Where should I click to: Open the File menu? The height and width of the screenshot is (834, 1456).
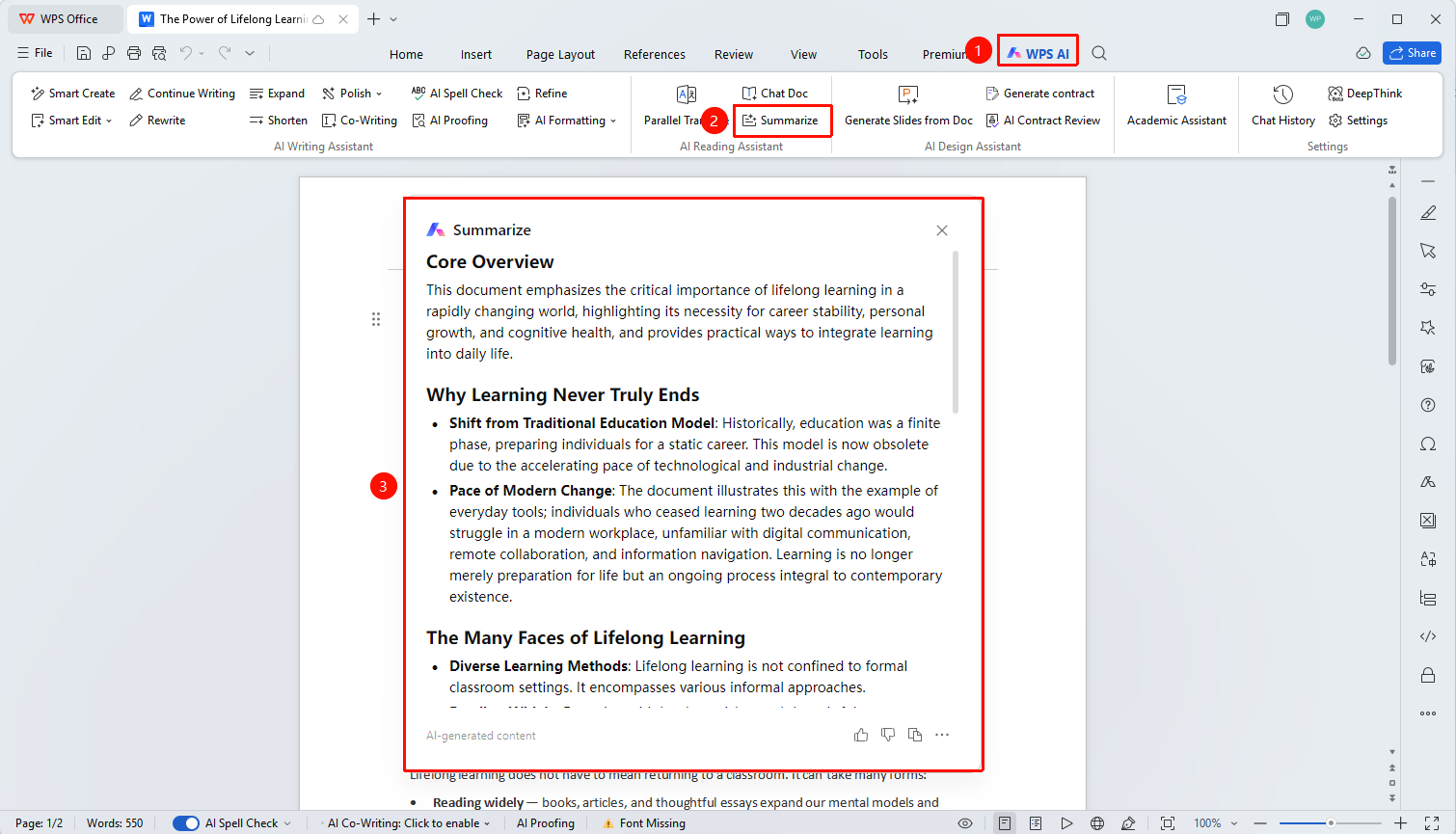(x=36, y=53)
